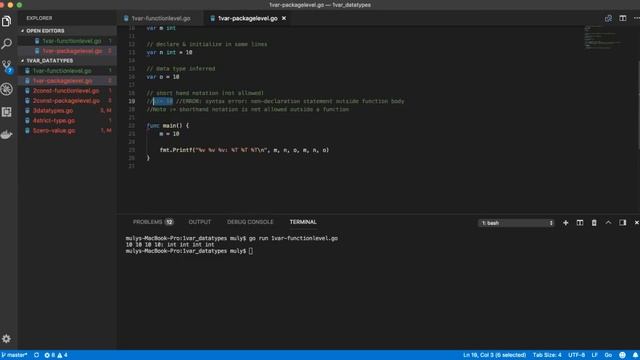
Task: Click the synchronize changes icon in status bar
Action: pos(36,355)
